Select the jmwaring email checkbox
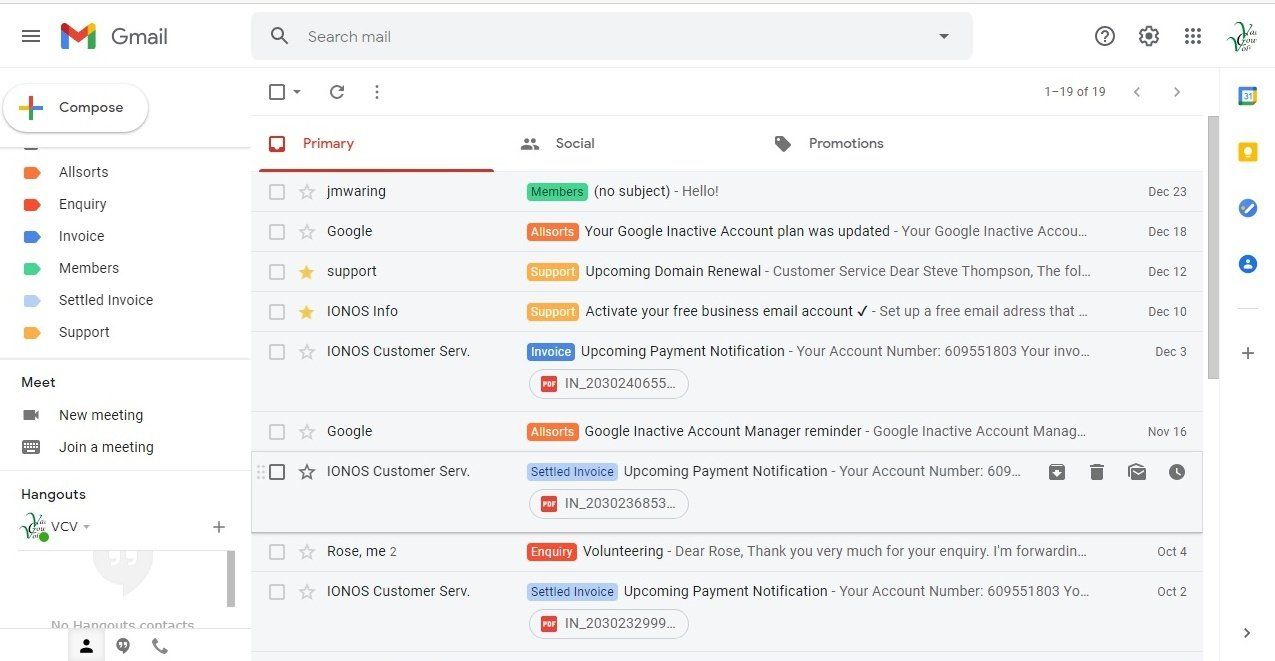Screen dimensions: 1275x661 [277, 192]
